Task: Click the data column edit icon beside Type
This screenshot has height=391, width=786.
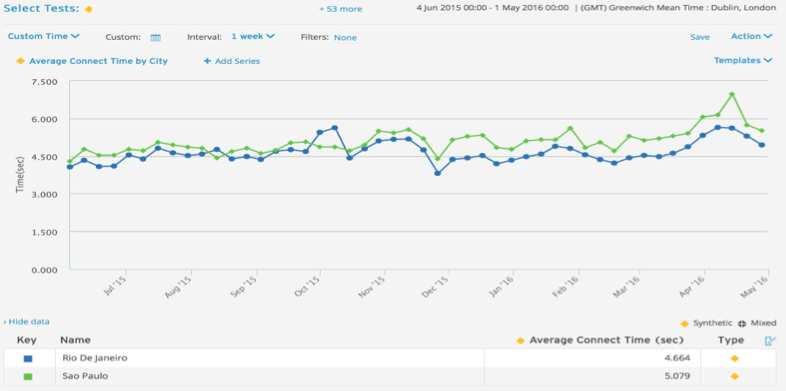Action: (770, 341)
